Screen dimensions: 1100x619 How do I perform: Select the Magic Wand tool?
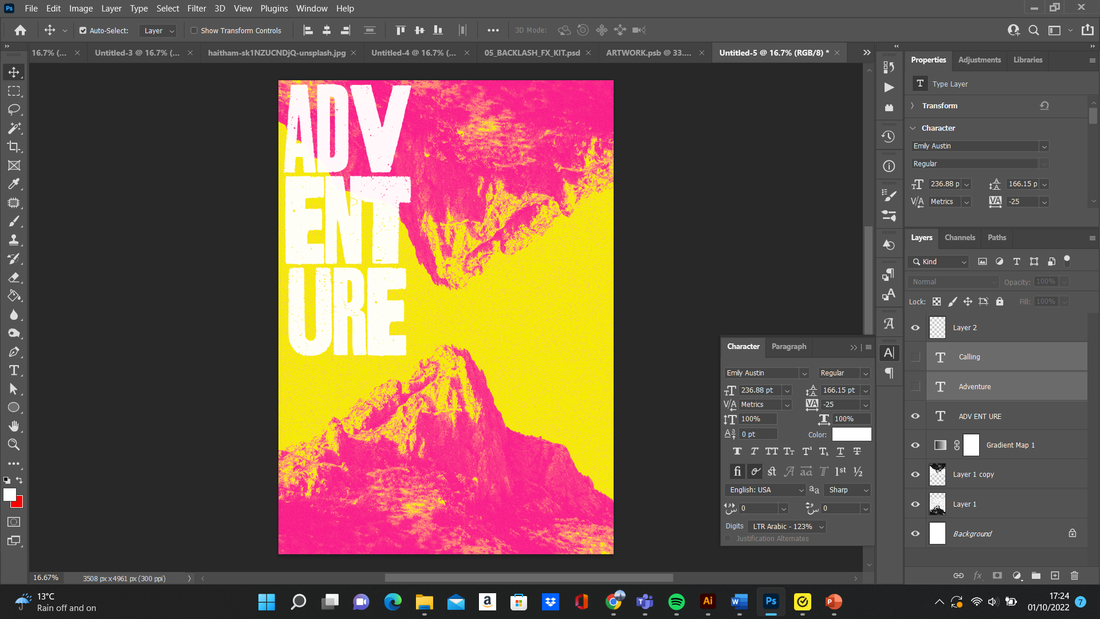click(x=14, y=128)
